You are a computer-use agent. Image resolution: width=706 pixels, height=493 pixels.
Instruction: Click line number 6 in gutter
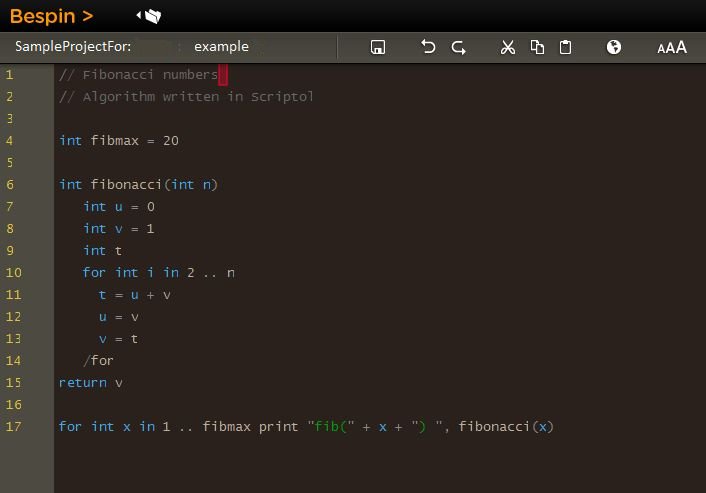click(x=10, y=185)
